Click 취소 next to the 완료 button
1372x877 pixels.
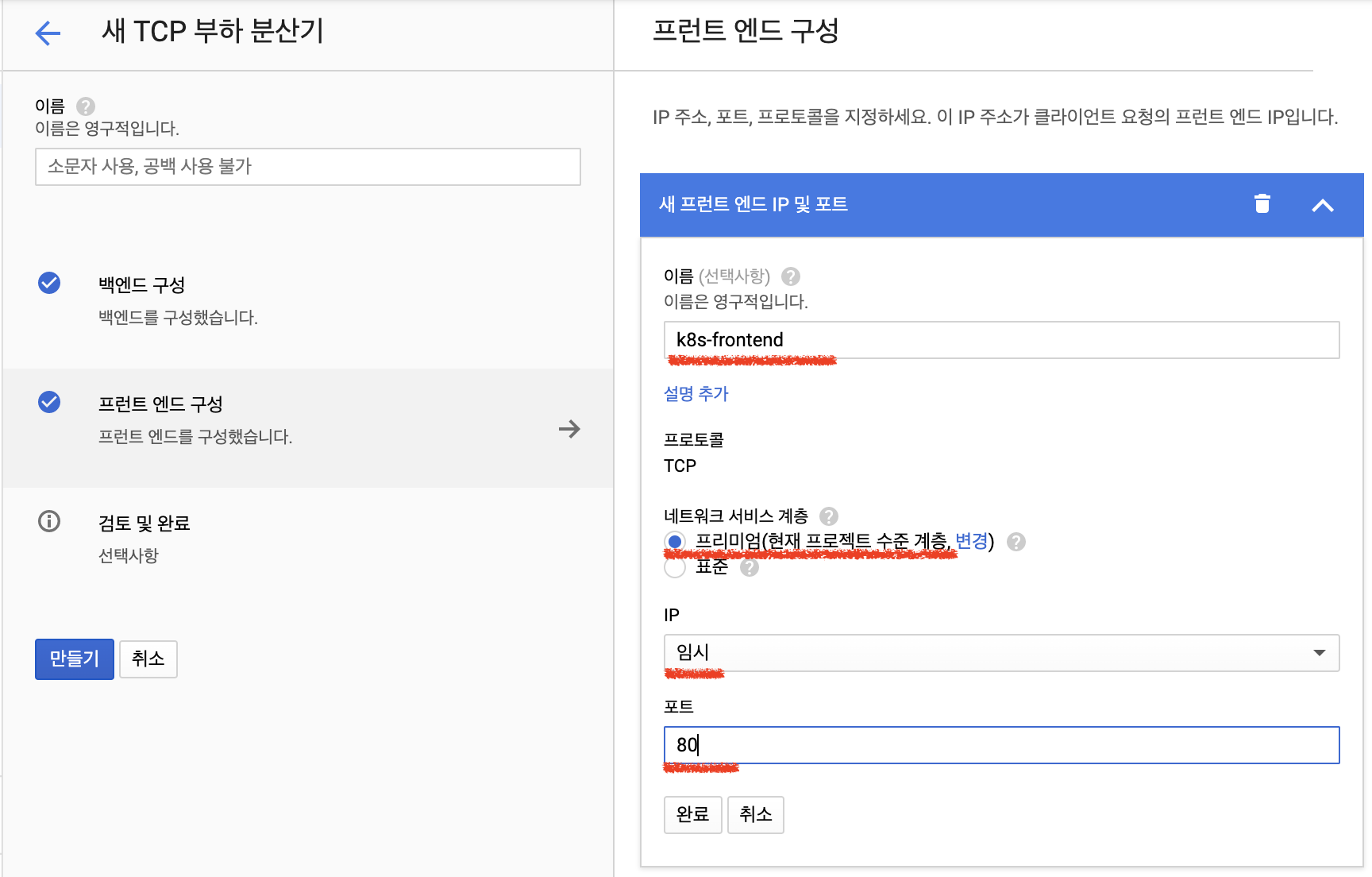(756, 815)
